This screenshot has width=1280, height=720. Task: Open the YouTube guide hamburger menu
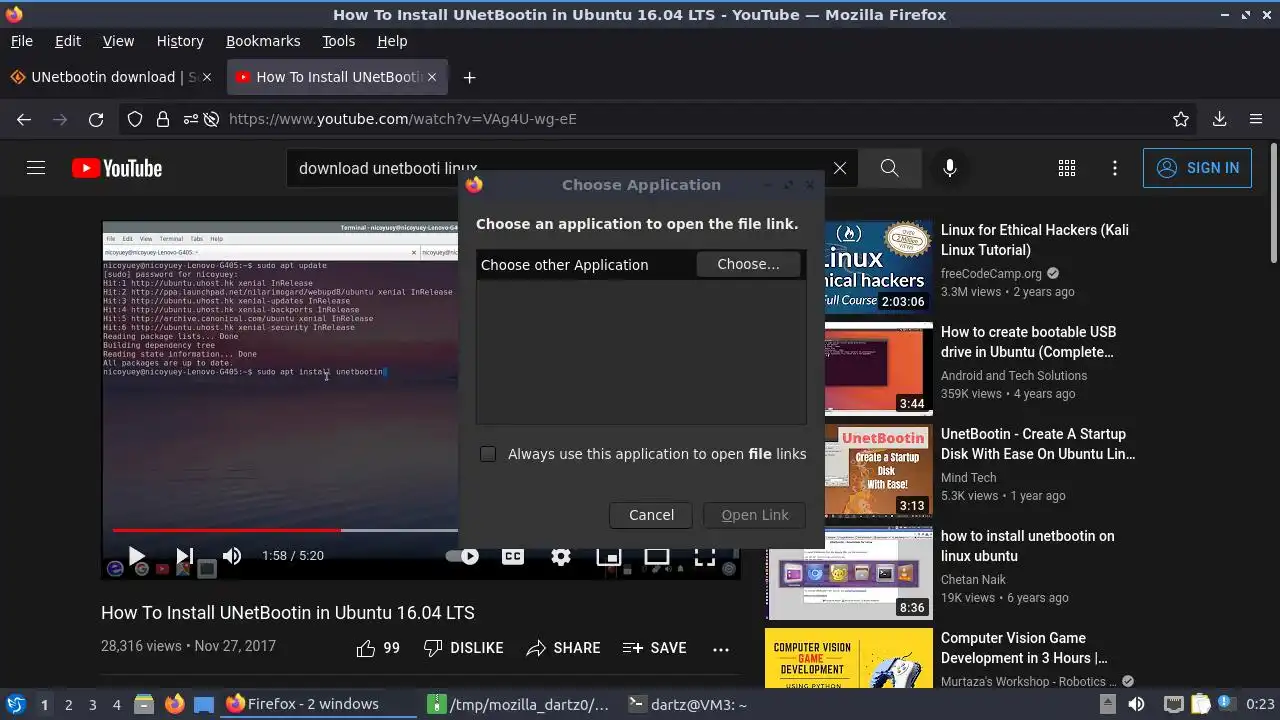36,168
